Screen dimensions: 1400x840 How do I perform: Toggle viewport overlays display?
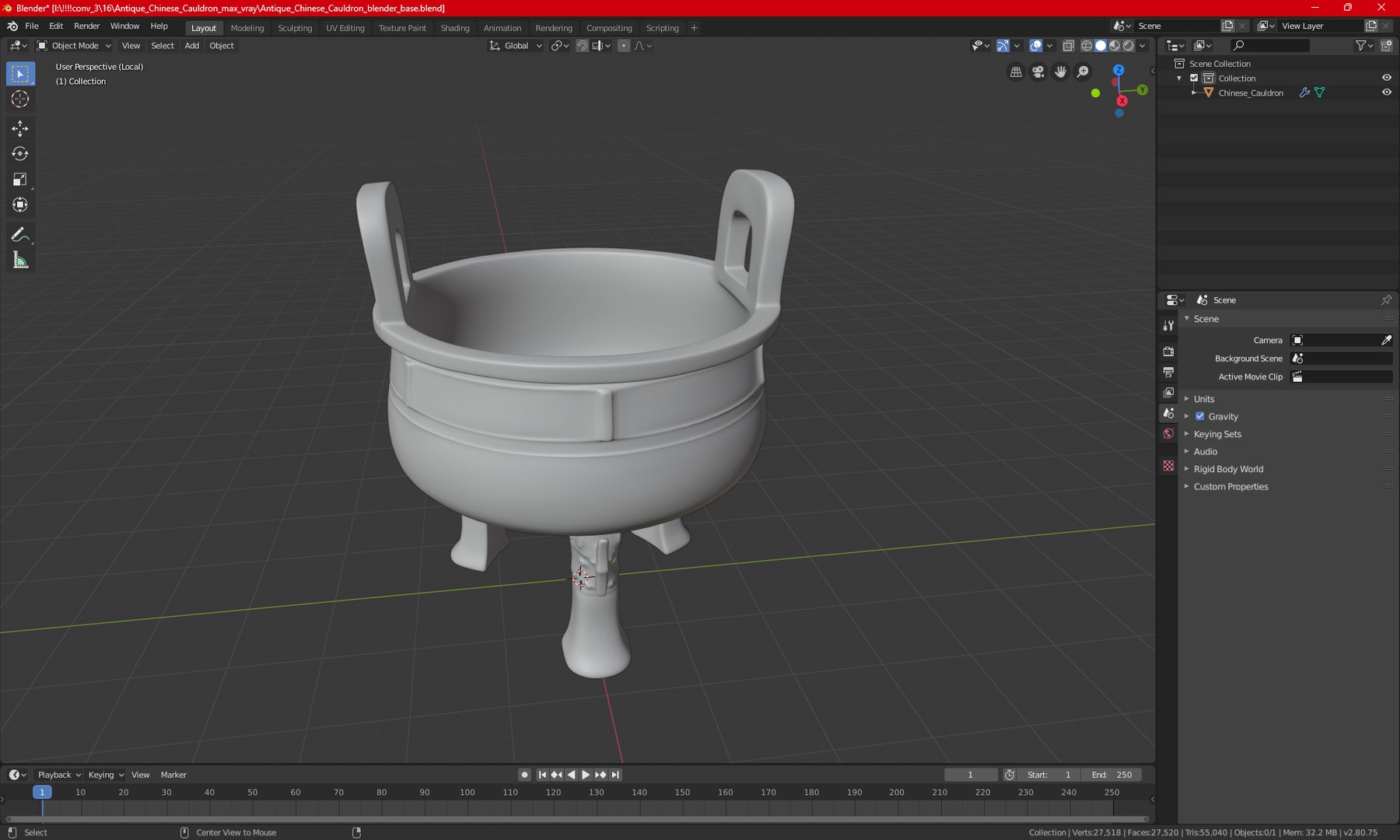tap(1036, 46)
